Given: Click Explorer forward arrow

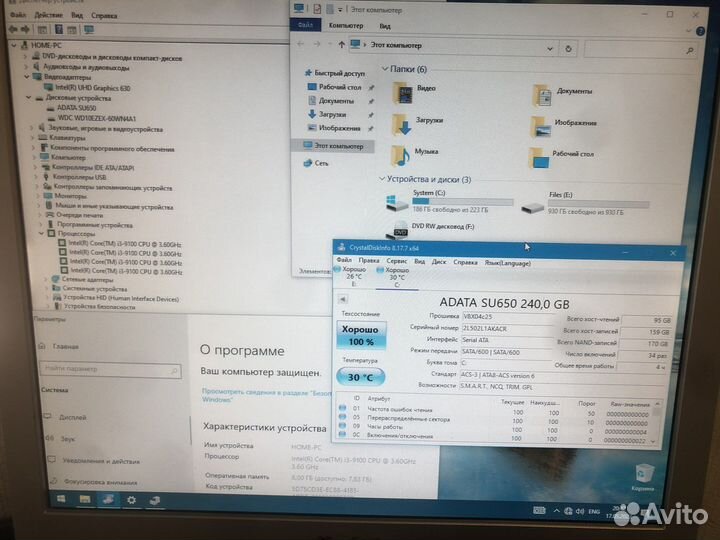Looking at the screenshot, I should point(317,44).
